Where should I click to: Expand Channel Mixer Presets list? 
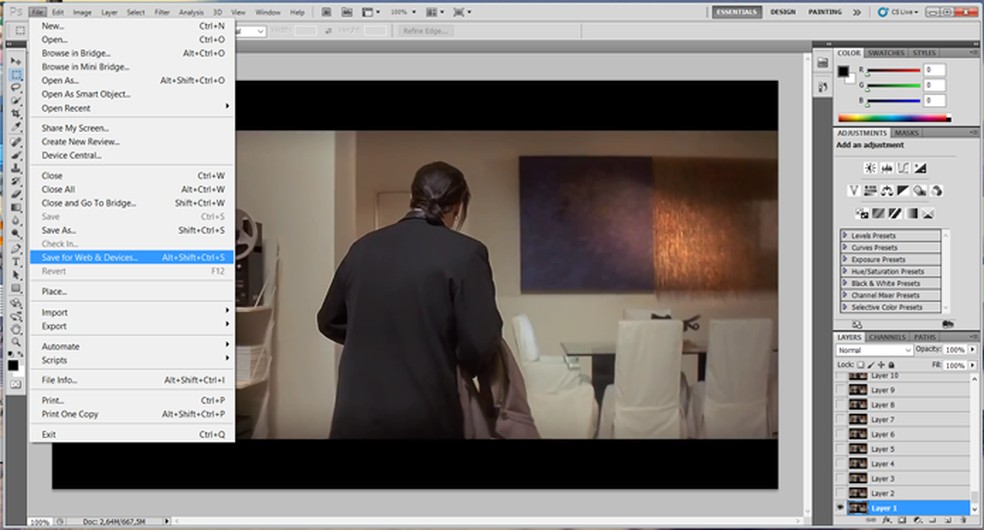845,295
